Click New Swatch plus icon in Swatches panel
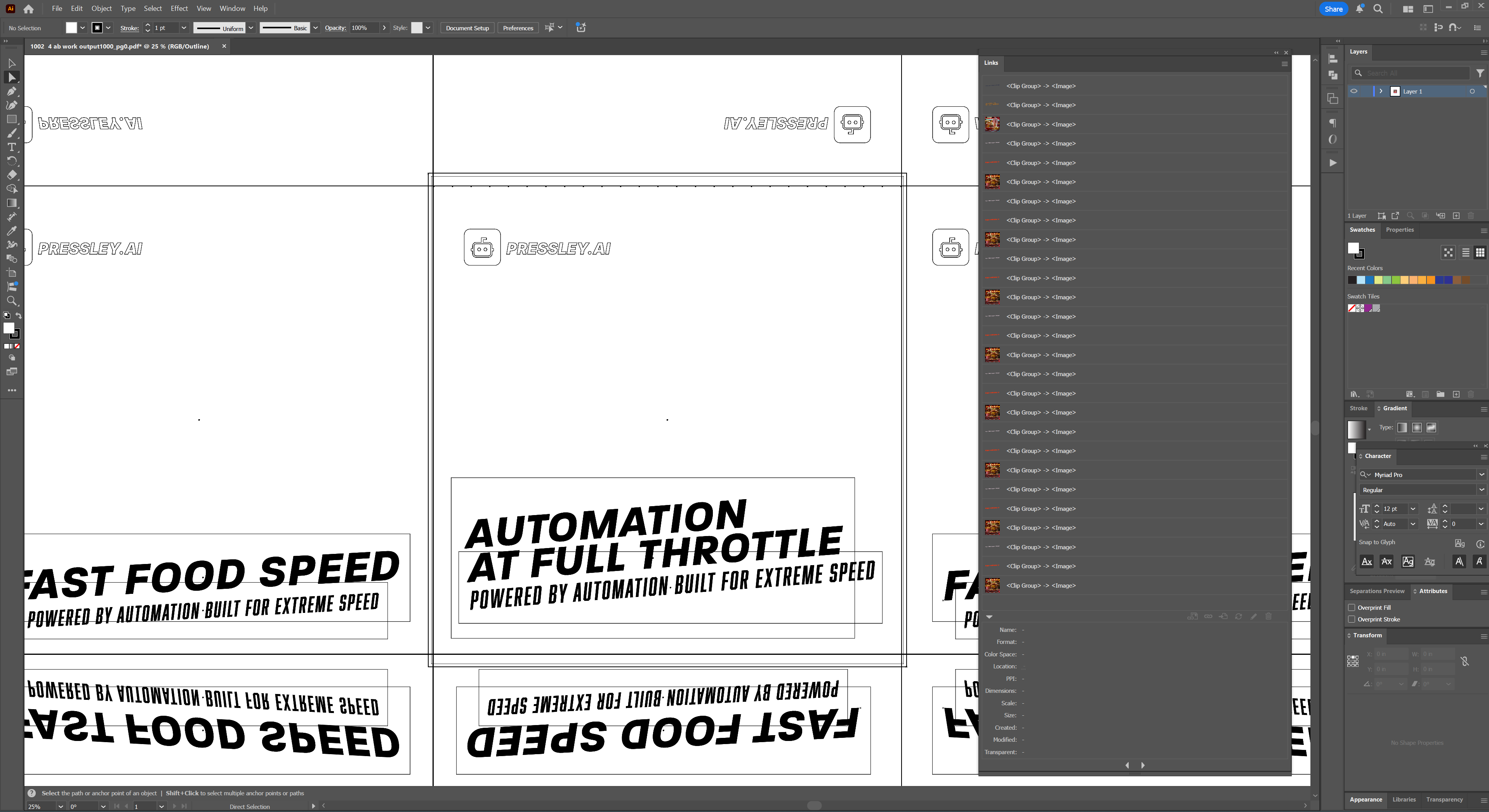Viewport: 1489px width, 812px height. (x=1456, y=394)
